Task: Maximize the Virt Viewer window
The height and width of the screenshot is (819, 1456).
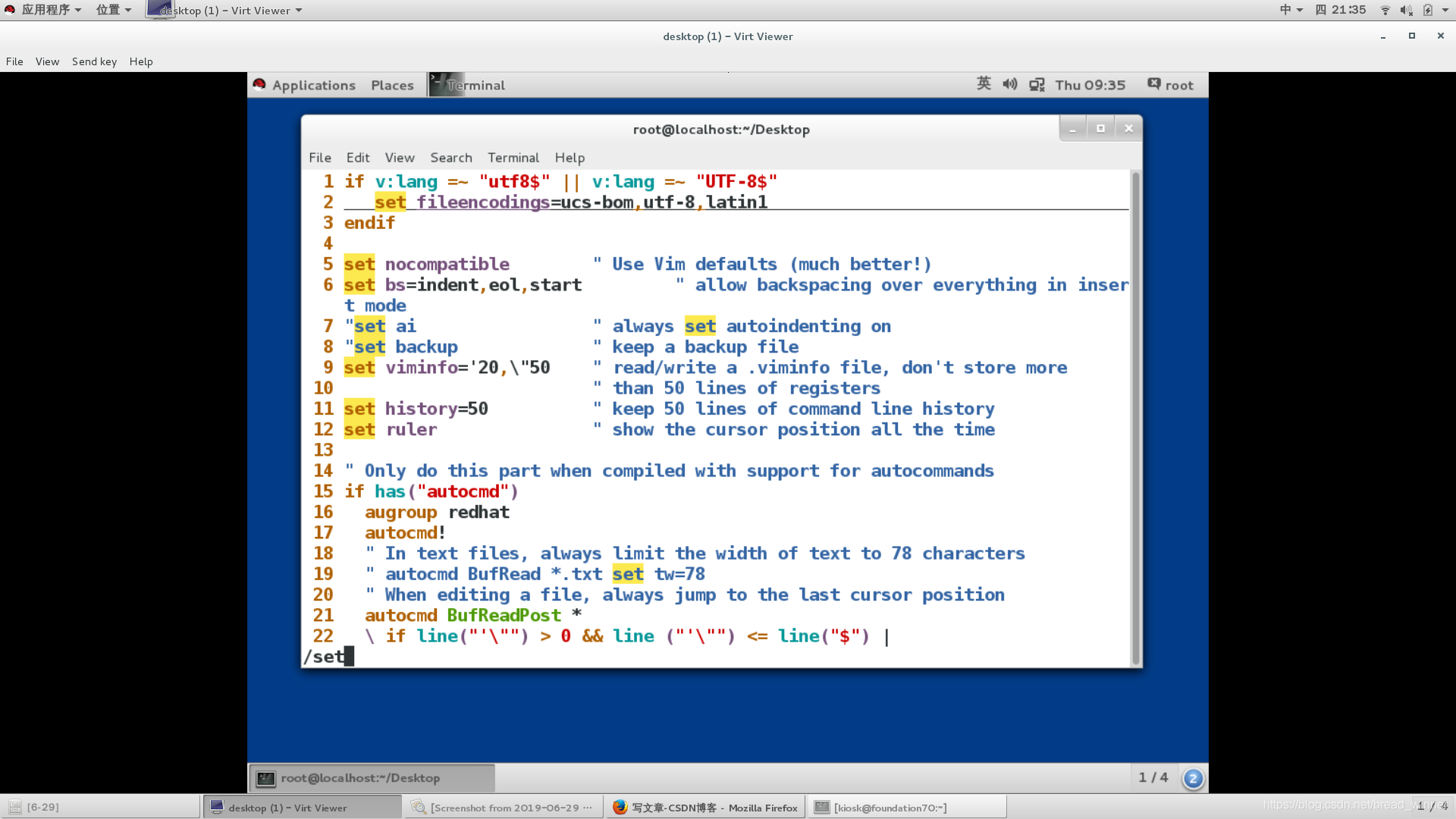Action: point(1412,36)
